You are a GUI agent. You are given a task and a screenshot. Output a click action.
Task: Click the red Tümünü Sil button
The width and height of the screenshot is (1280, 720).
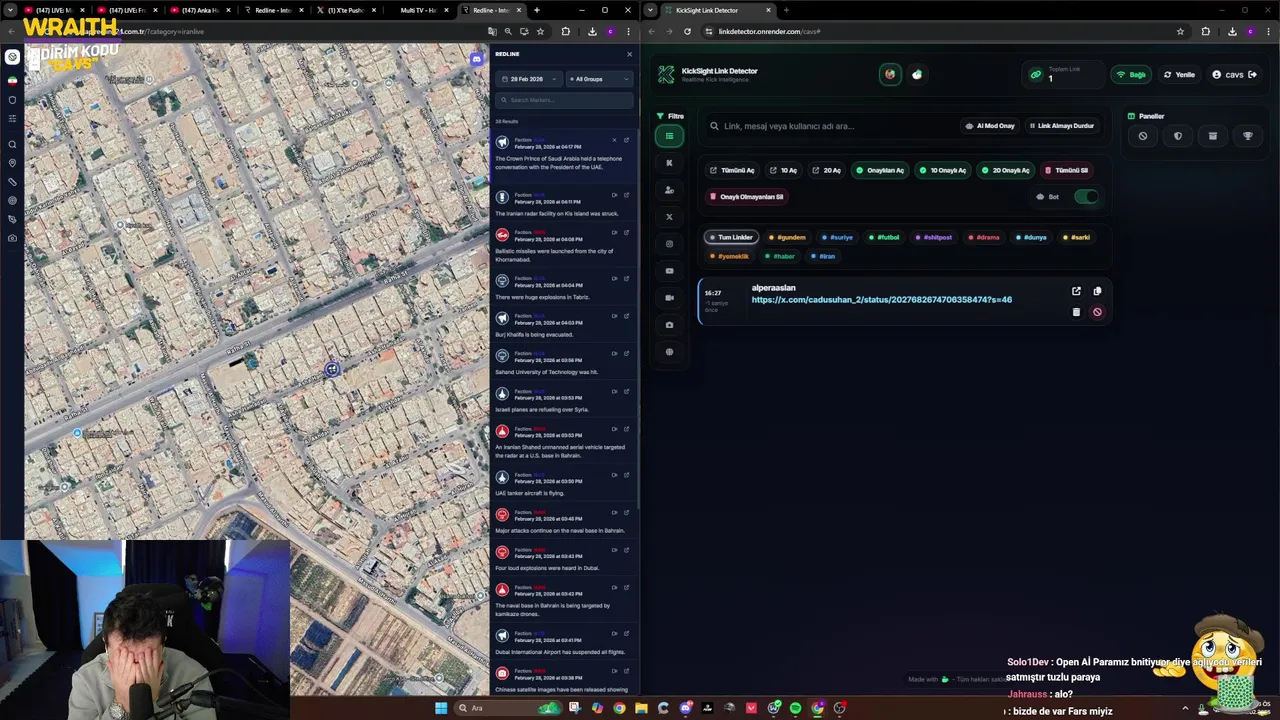pyautogui.click(x=1067, y=170)
